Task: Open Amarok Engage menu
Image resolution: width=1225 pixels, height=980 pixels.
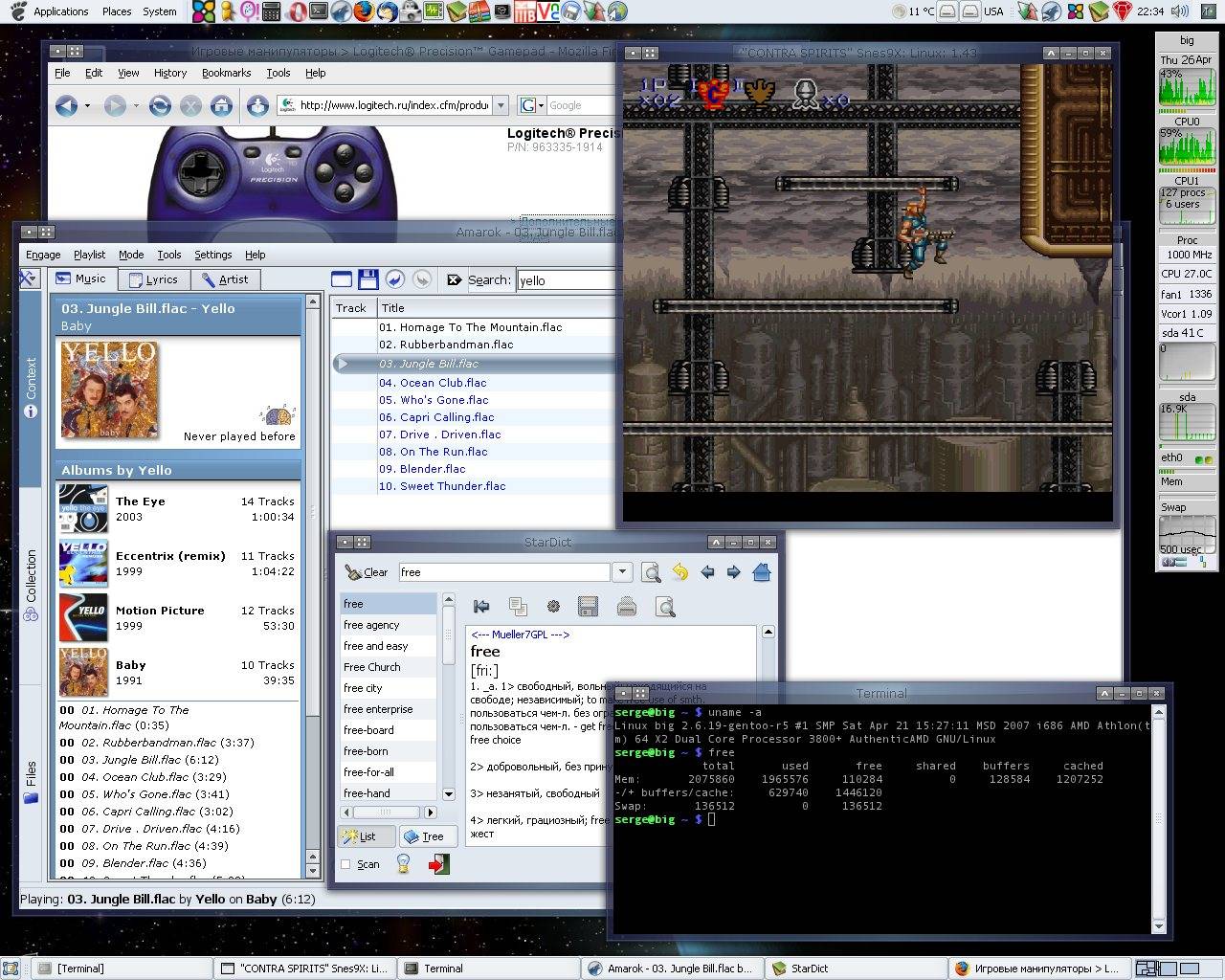Action: [x=43, y=255]
